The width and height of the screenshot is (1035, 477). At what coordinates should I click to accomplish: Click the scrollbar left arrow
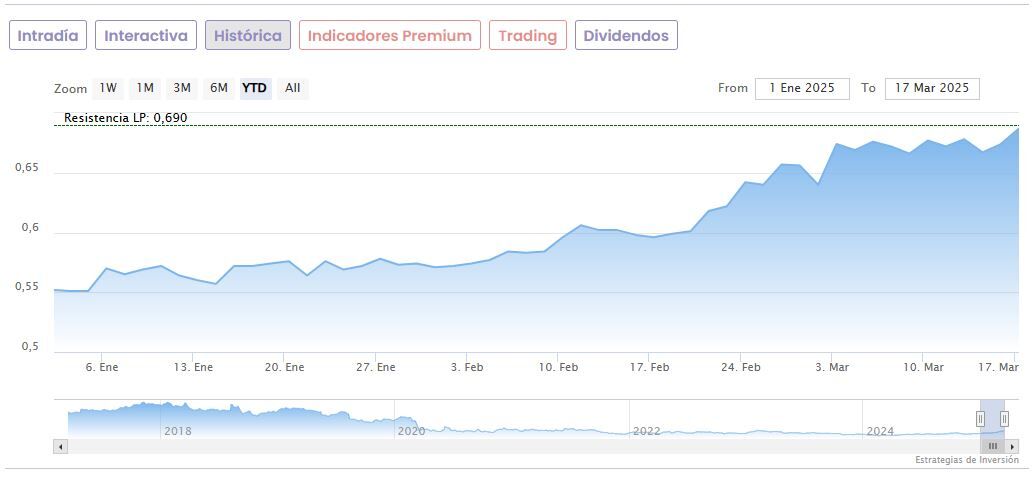[61, 446]
